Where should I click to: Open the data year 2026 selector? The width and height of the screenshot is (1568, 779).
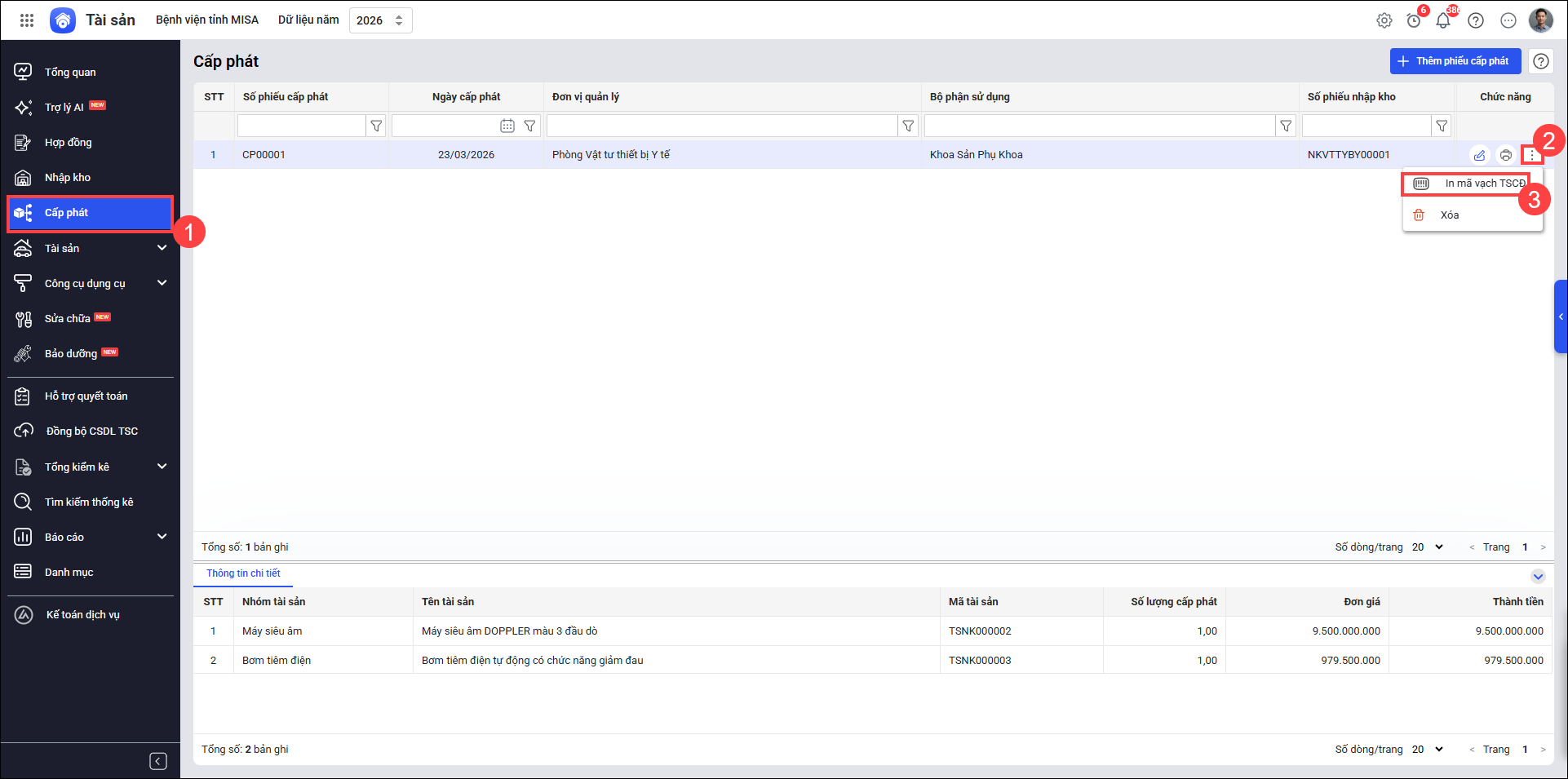pyautogui.click(x=380, y=20)
